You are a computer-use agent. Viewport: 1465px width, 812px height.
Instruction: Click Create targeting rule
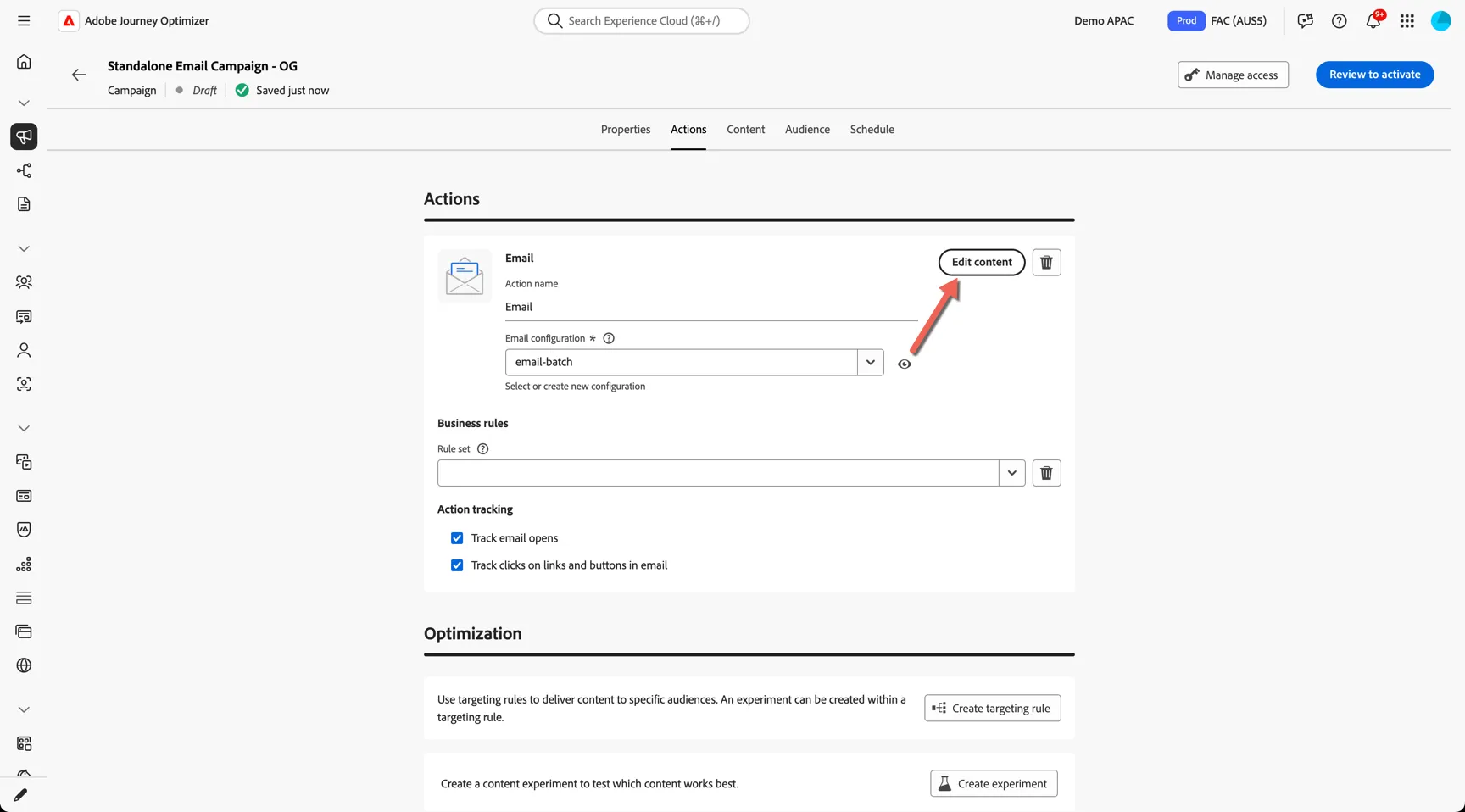(x=992, y=709)
